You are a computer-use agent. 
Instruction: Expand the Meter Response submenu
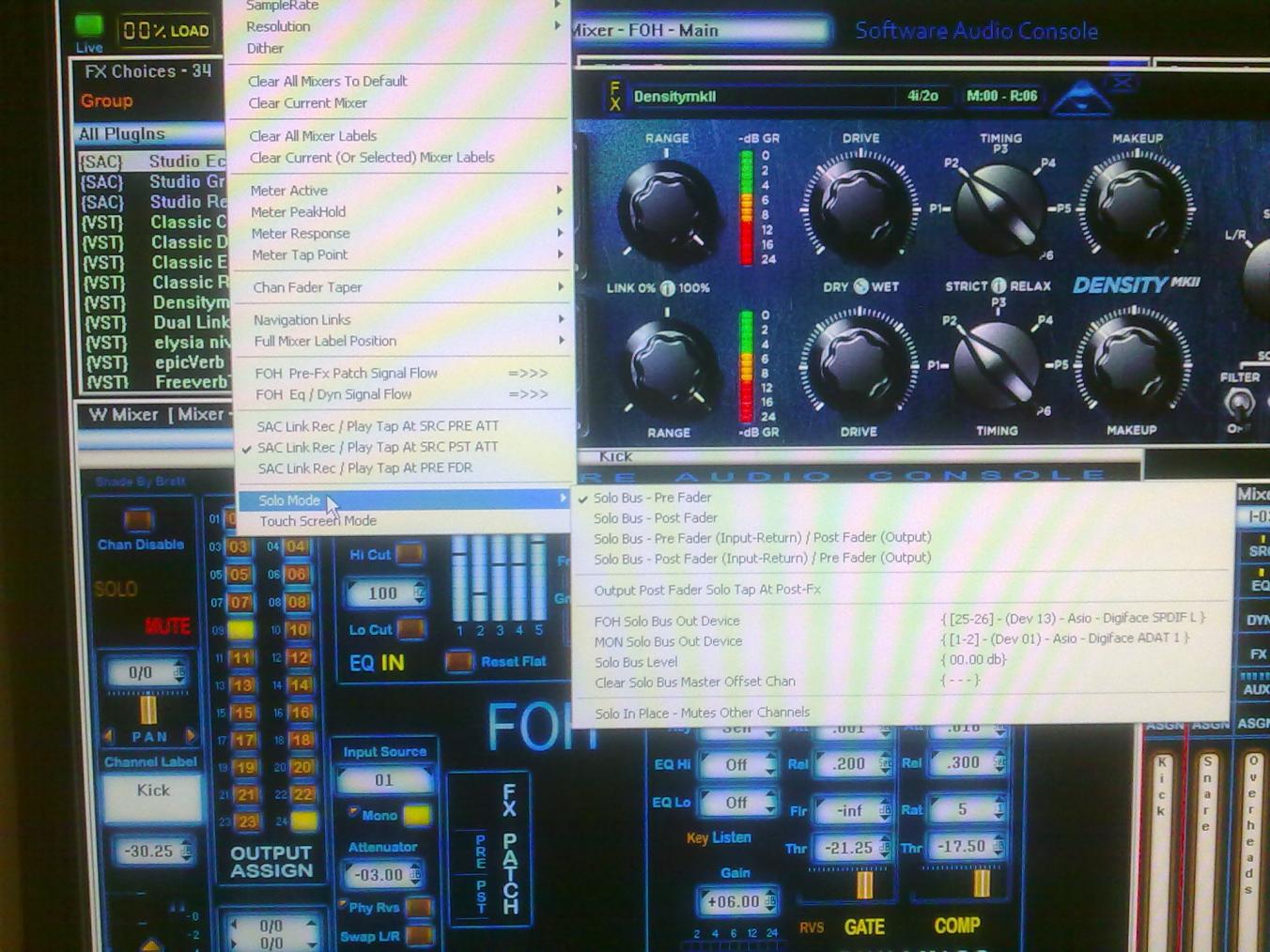[x=404, y=234]
